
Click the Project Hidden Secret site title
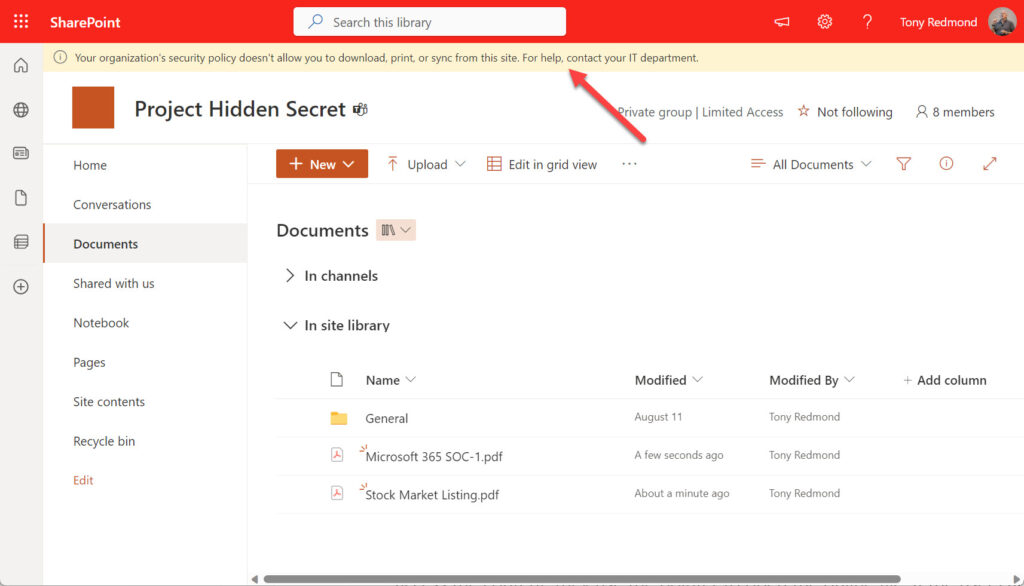(x=240, y=109)
